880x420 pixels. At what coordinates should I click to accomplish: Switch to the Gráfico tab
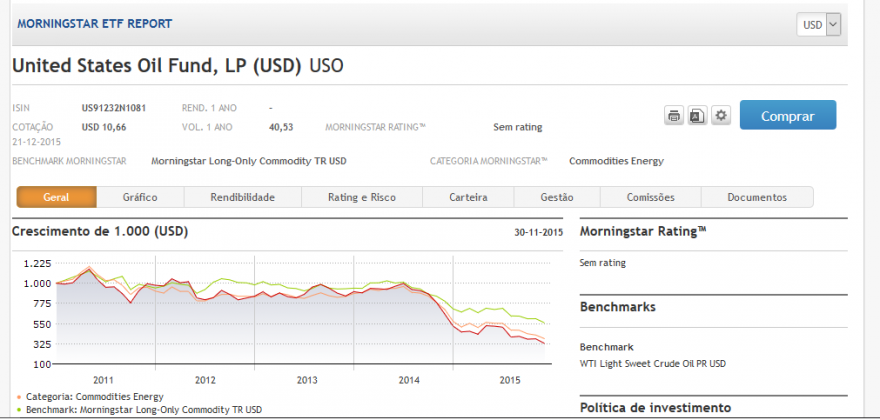coord(140,197)
